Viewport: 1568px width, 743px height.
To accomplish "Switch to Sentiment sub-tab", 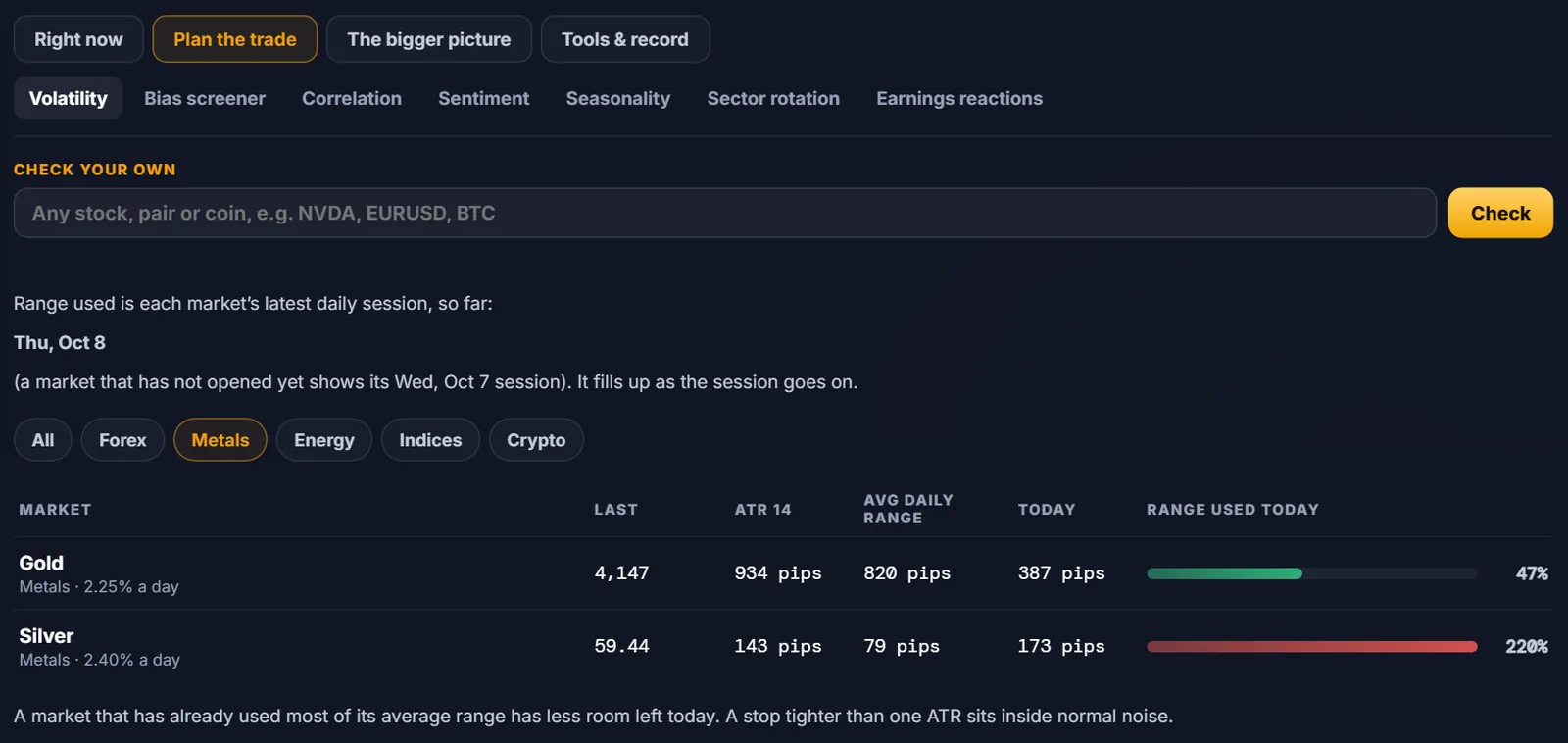I will [x=483, y=98].
